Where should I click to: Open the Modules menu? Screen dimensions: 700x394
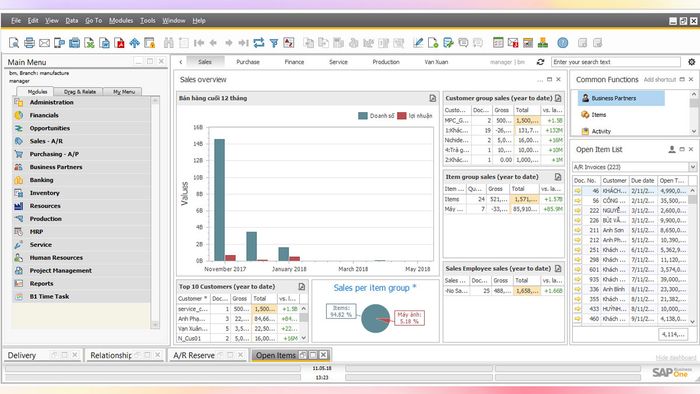click(x=121, y=21)
